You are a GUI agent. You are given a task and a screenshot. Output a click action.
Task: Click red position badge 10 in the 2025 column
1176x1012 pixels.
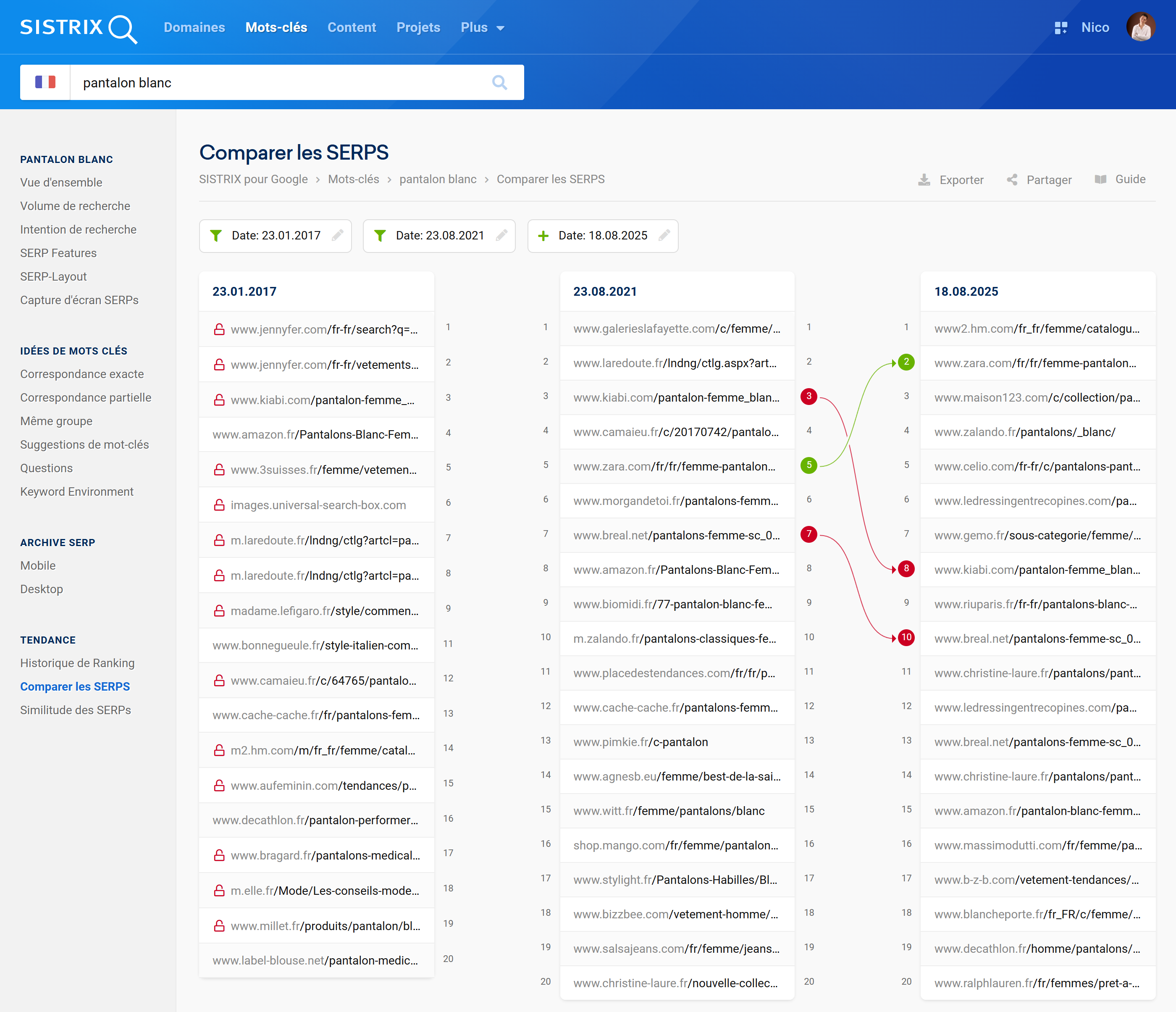click(x=906, y=637)
